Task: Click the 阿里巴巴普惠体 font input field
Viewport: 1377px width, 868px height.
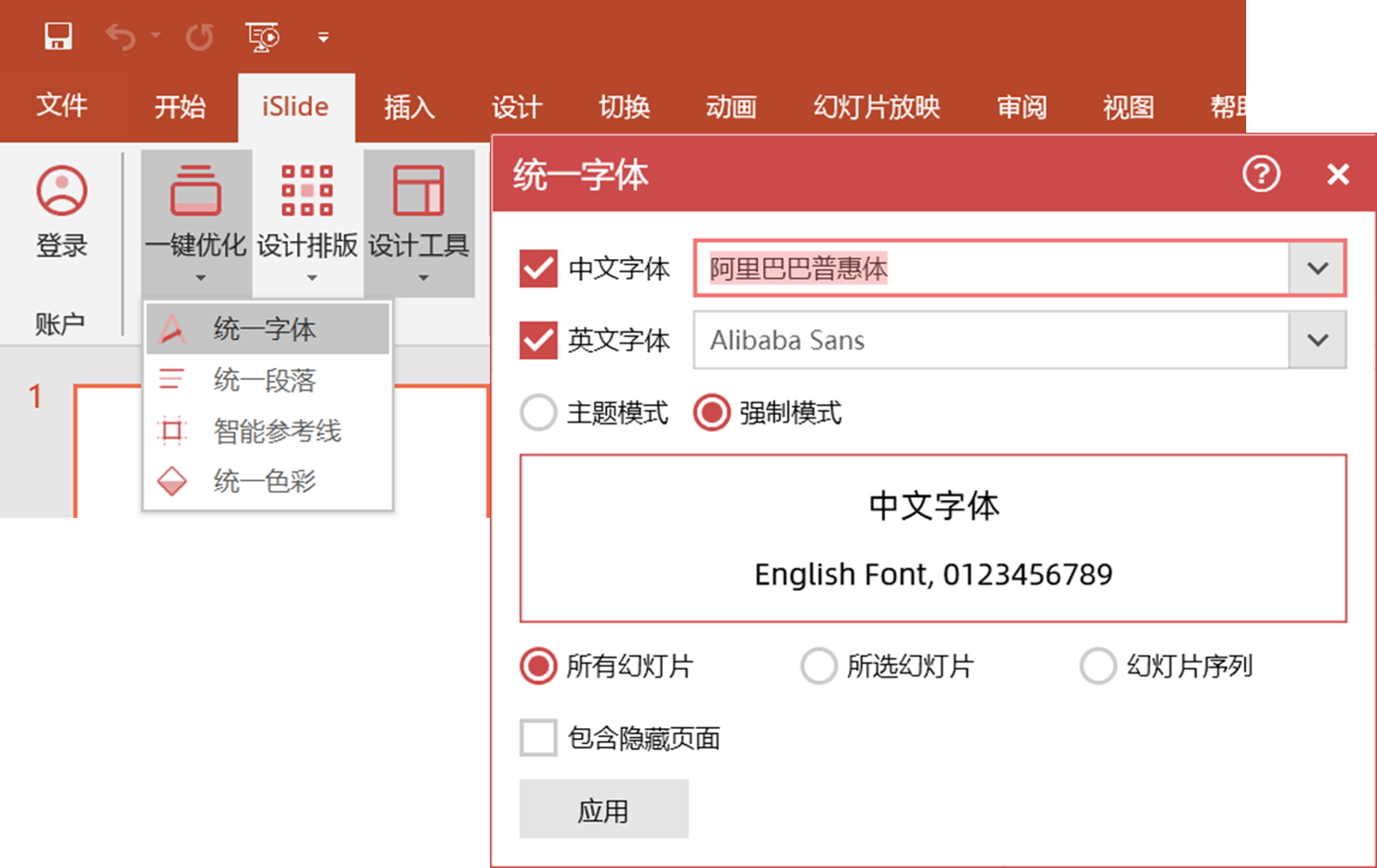Action: click(992, 268)
